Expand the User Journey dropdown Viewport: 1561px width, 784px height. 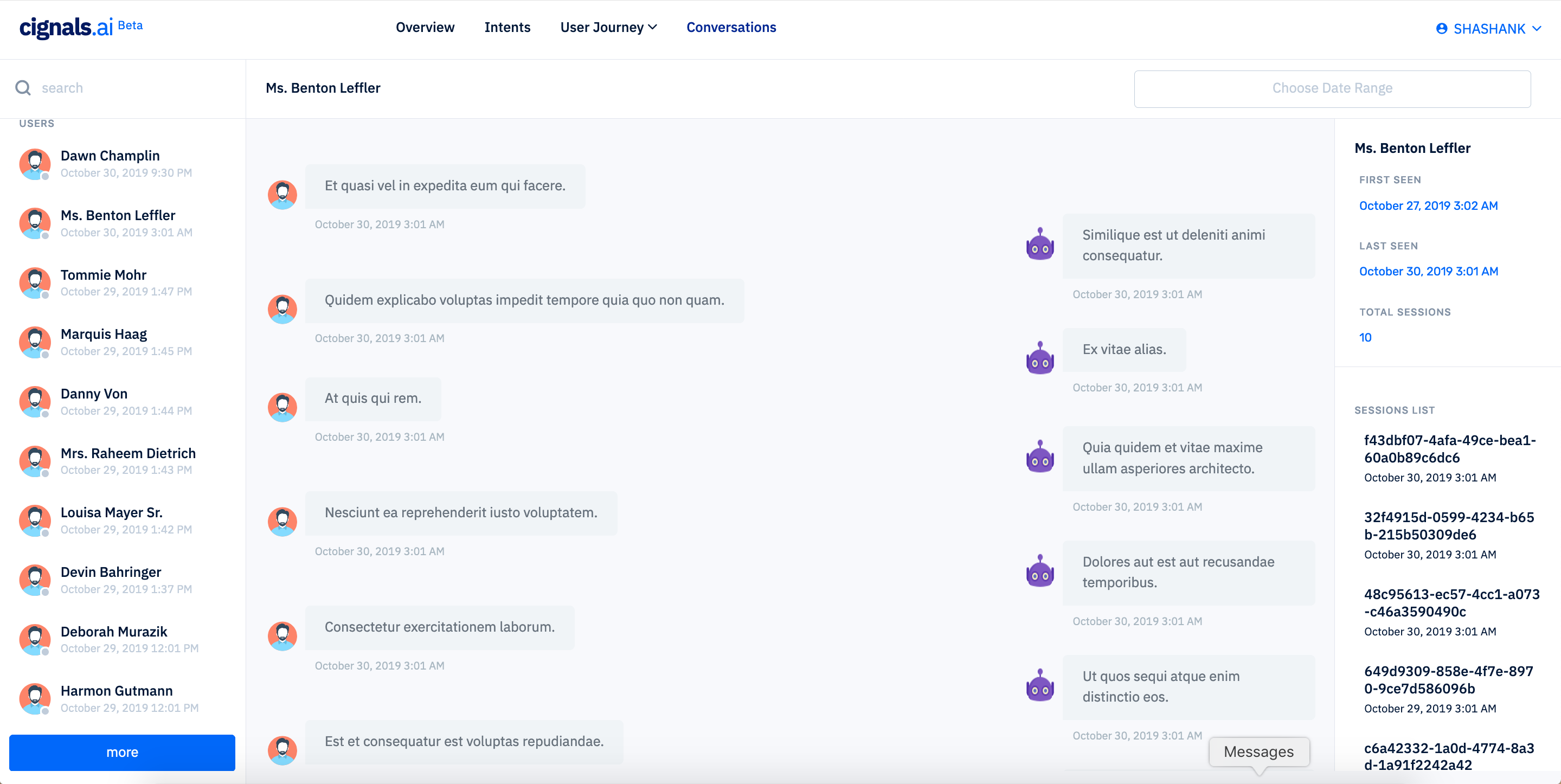pyautogui.click(x=608, y=27)
